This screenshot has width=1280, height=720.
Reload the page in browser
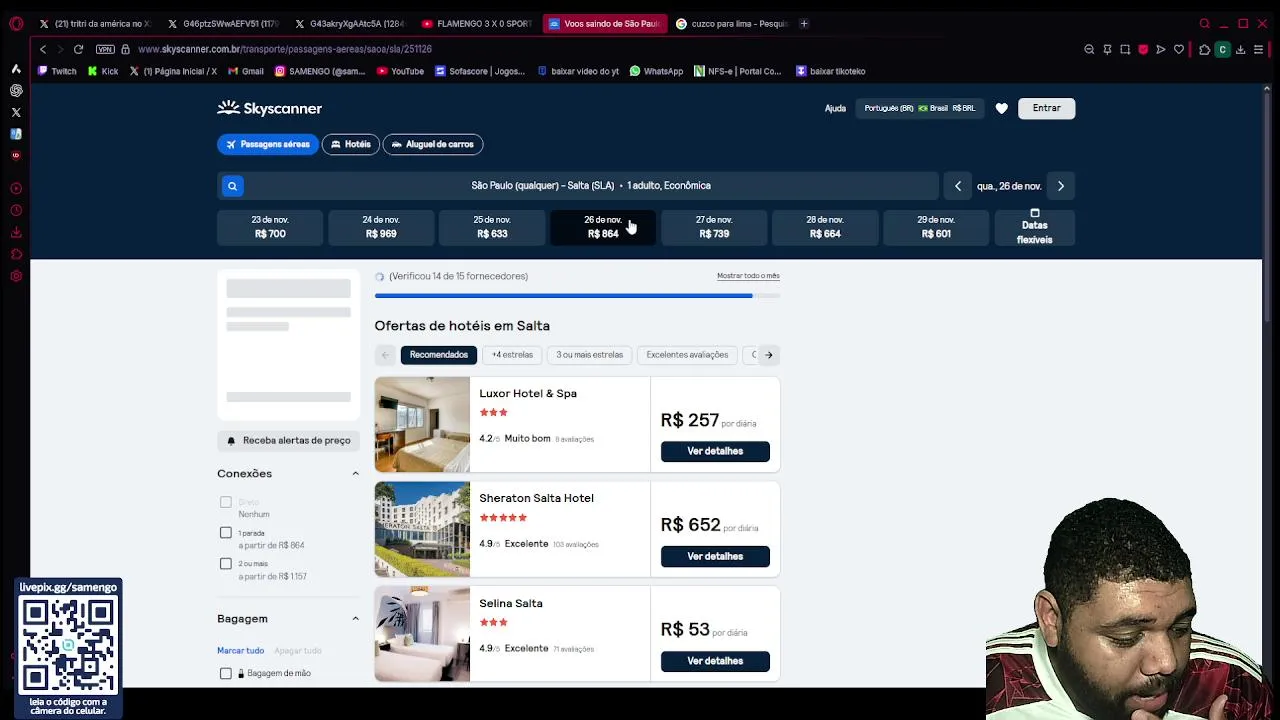click(78, 49)
